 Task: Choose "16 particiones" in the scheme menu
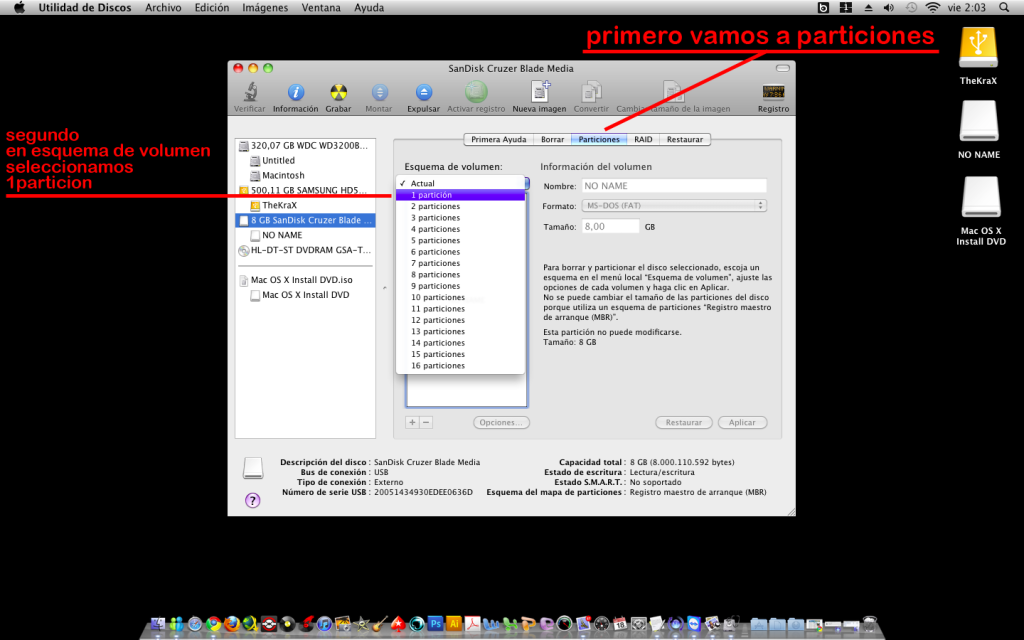pos(460,366)
